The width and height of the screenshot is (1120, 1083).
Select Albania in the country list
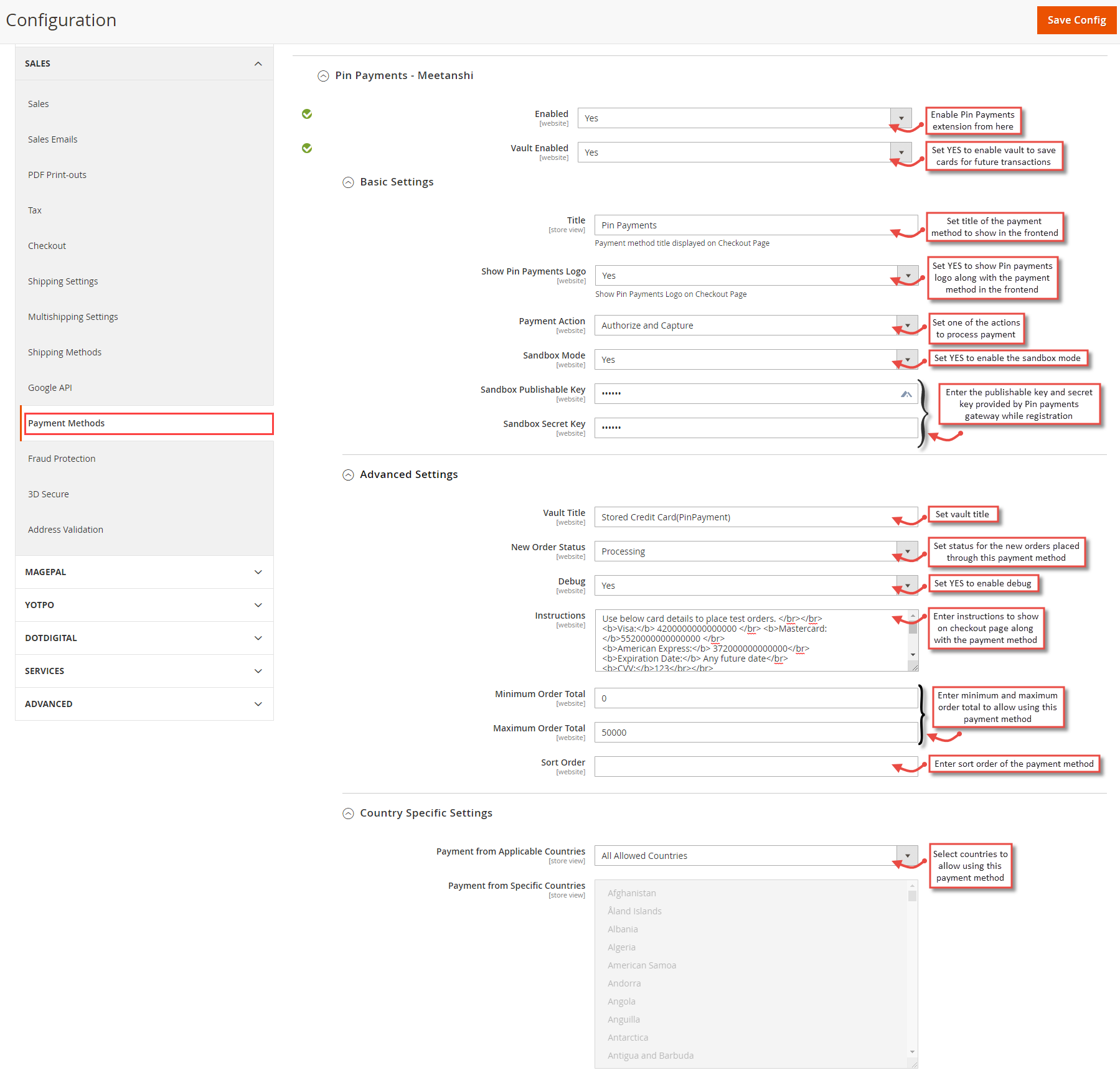[x=623, y=929]
